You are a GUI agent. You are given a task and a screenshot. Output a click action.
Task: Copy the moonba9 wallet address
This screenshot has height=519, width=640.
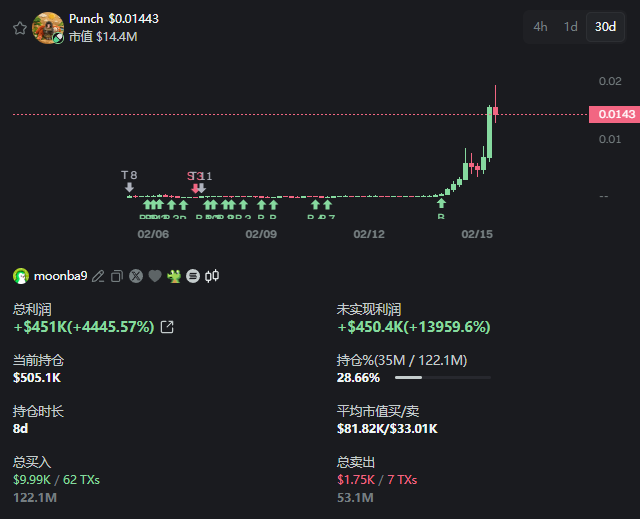(116, 276)
